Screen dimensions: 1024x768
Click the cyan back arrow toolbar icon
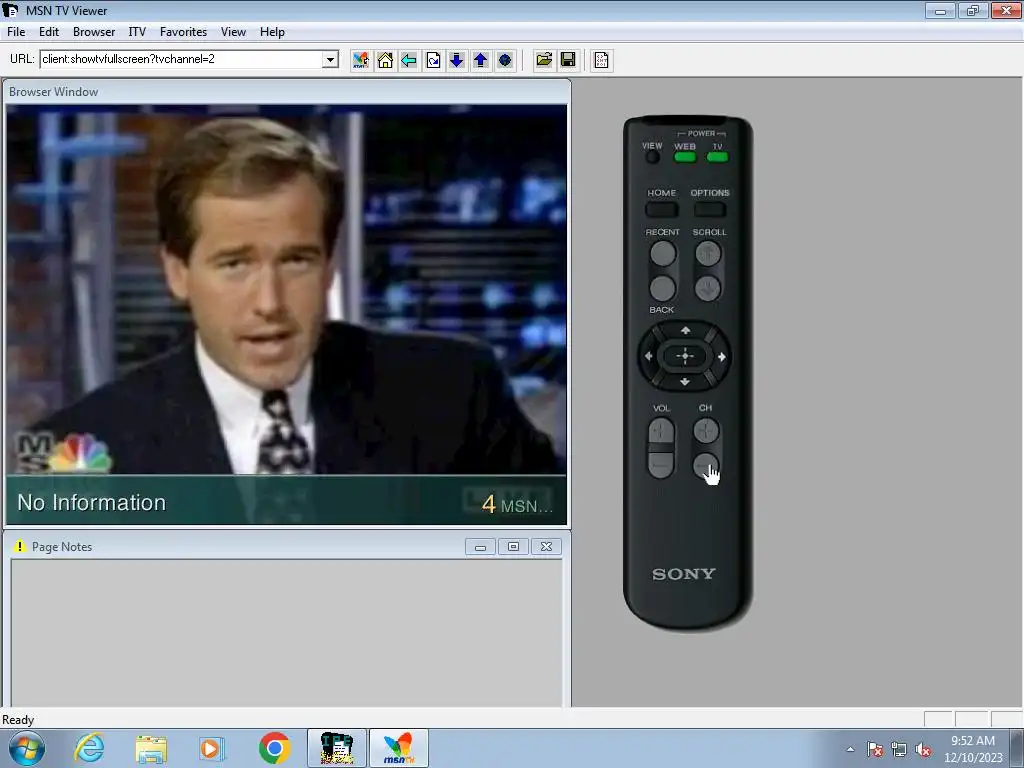coord(409,60)
